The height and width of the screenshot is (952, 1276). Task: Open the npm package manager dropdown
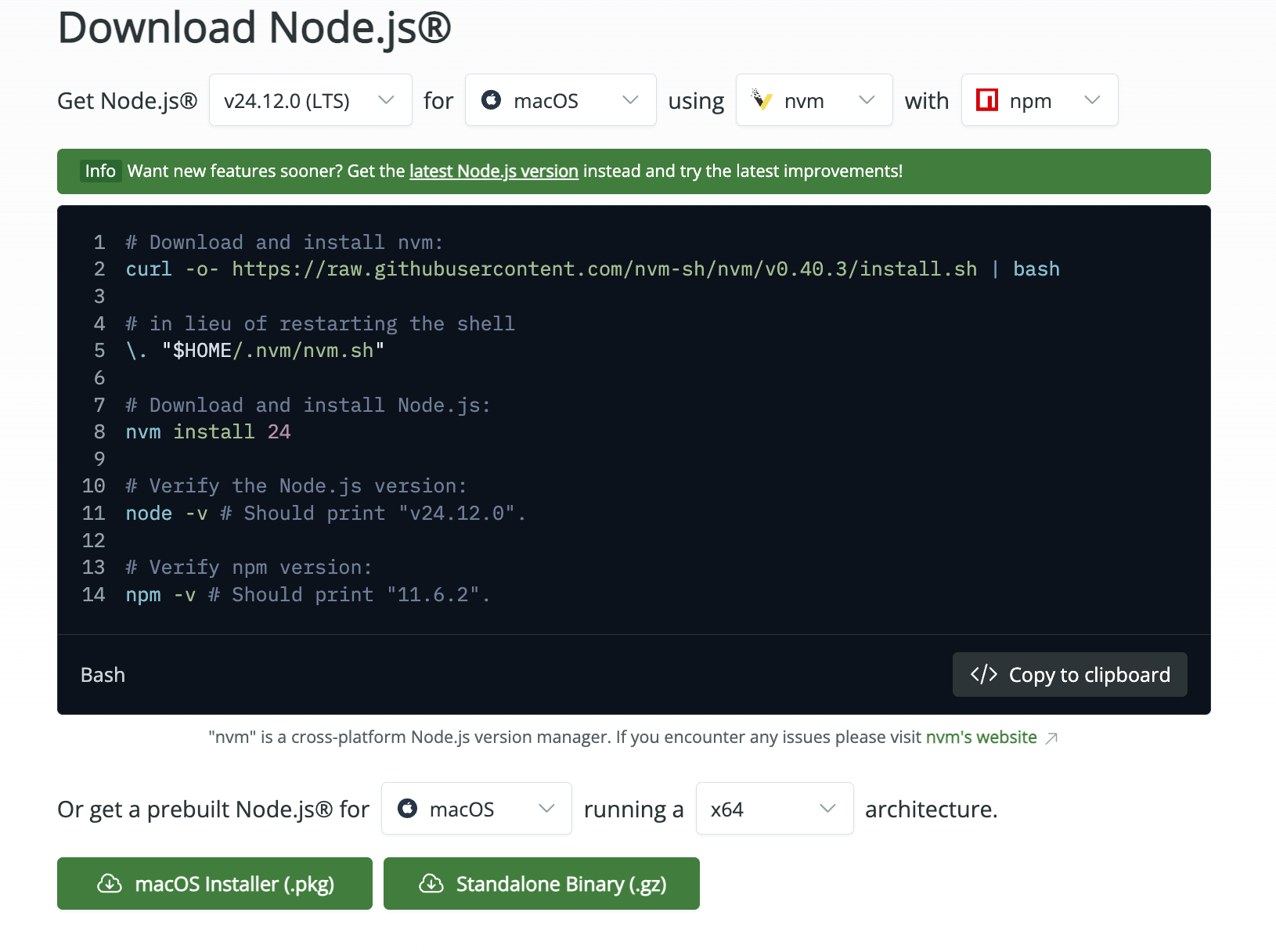1039,100
